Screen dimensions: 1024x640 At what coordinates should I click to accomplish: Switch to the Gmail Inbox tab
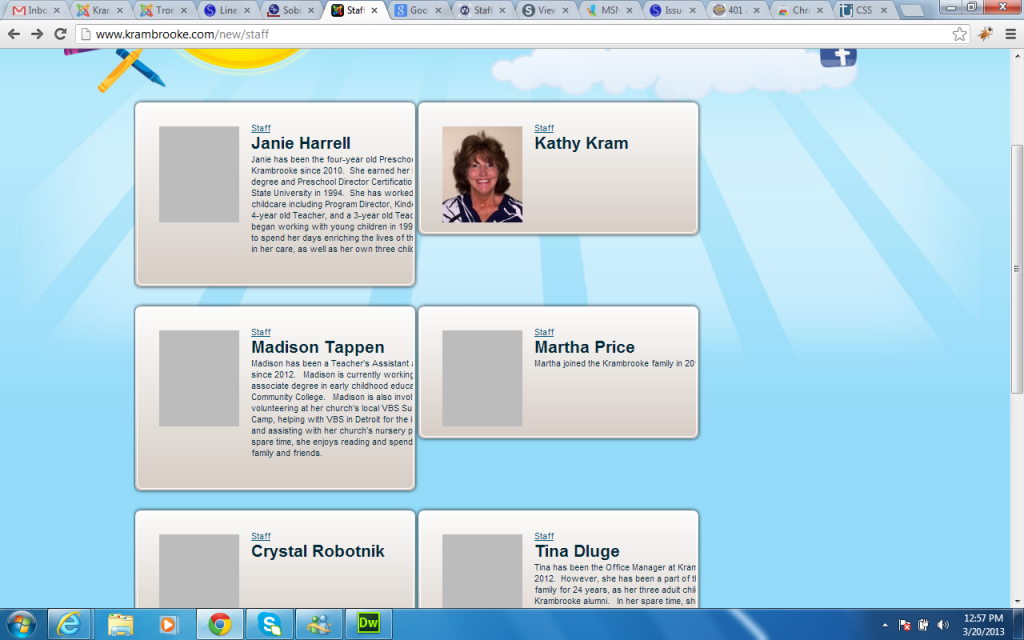36,10
